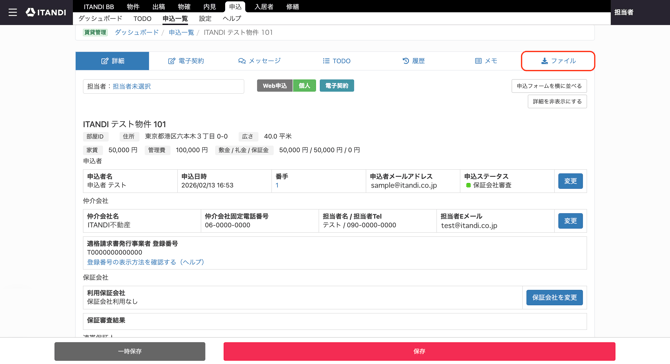Image resolution: width=670 pixels, height=364 pixels.
Task: Open the hamburger menu icon
Action: pos(13,12)
